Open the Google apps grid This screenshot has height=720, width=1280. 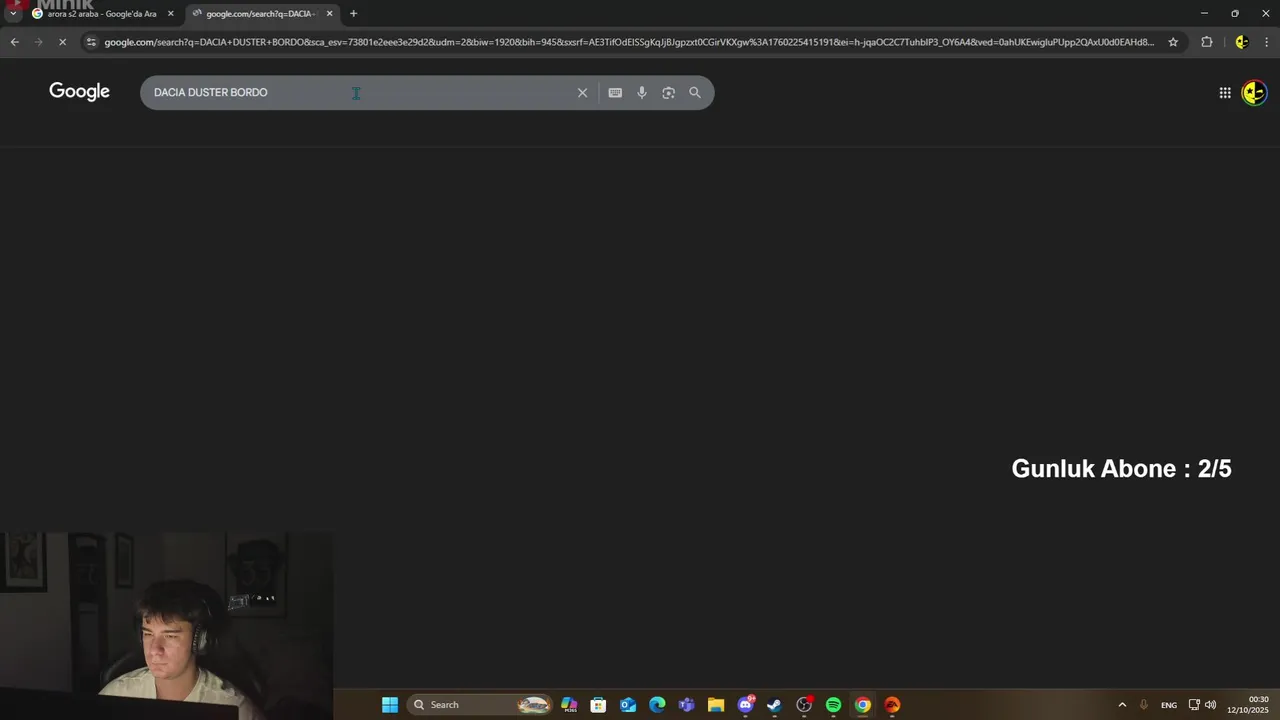[1225, 93]
